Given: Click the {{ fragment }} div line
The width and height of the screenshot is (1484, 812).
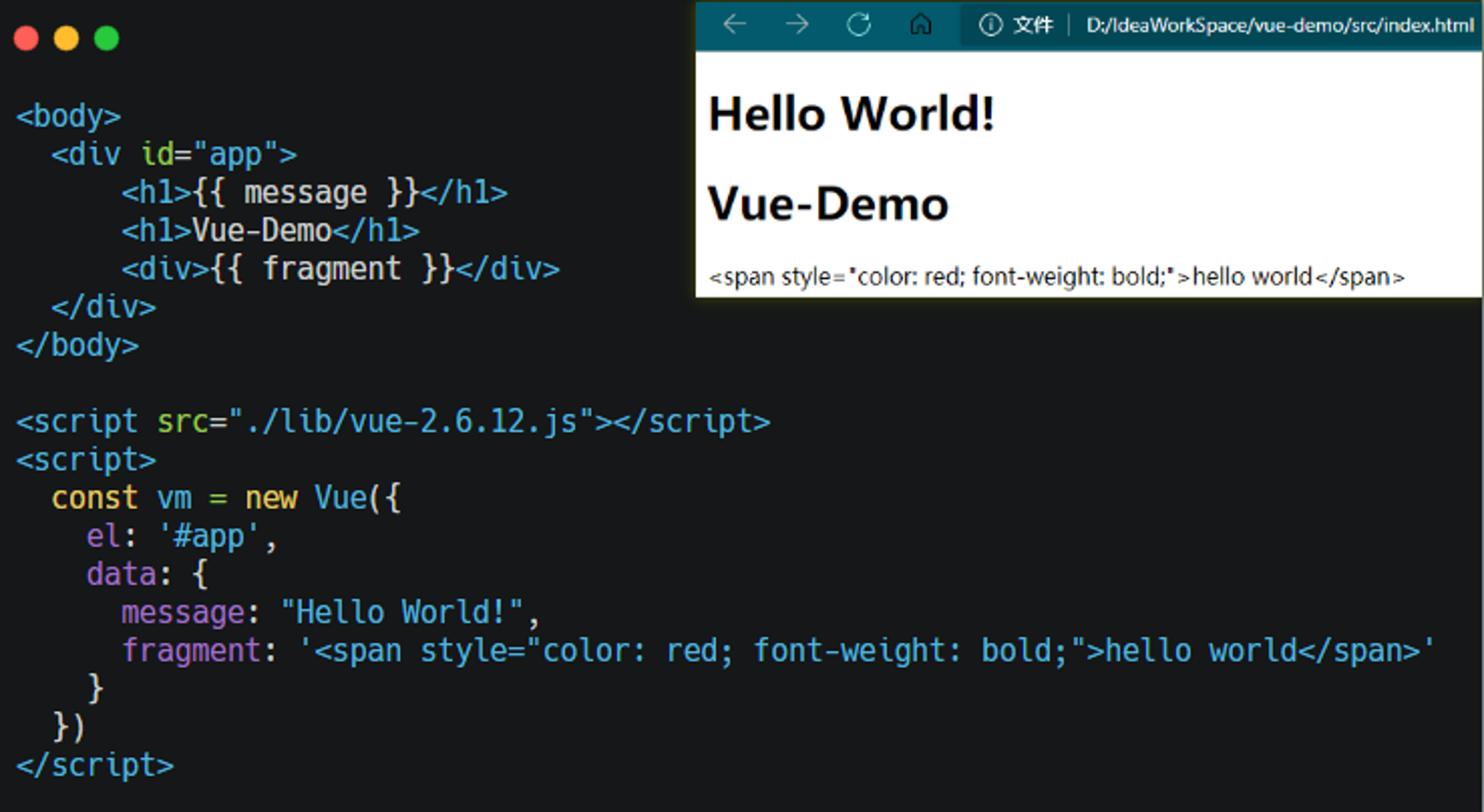Looking at the screenshot, I should click(341, 268).
